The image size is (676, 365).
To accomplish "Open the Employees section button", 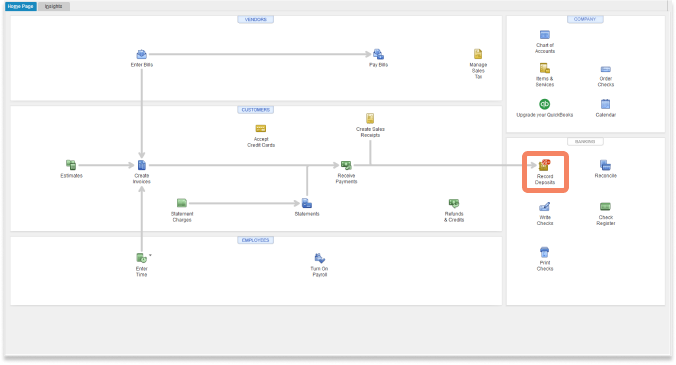I will (x=256, y=240).
